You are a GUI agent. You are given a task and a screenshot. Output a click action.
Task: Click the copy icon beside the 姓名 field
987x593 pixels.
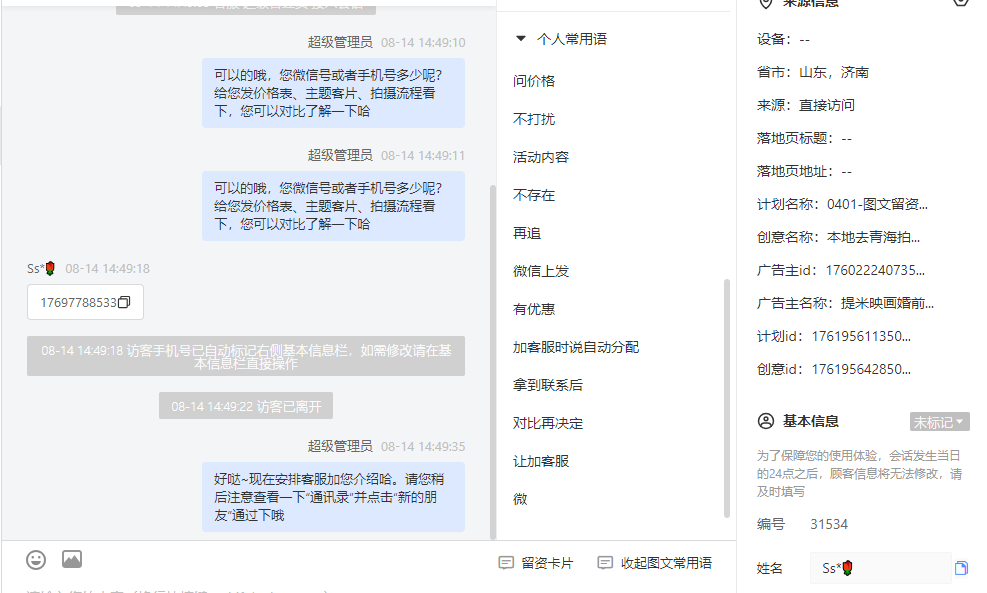click(961, 568)
